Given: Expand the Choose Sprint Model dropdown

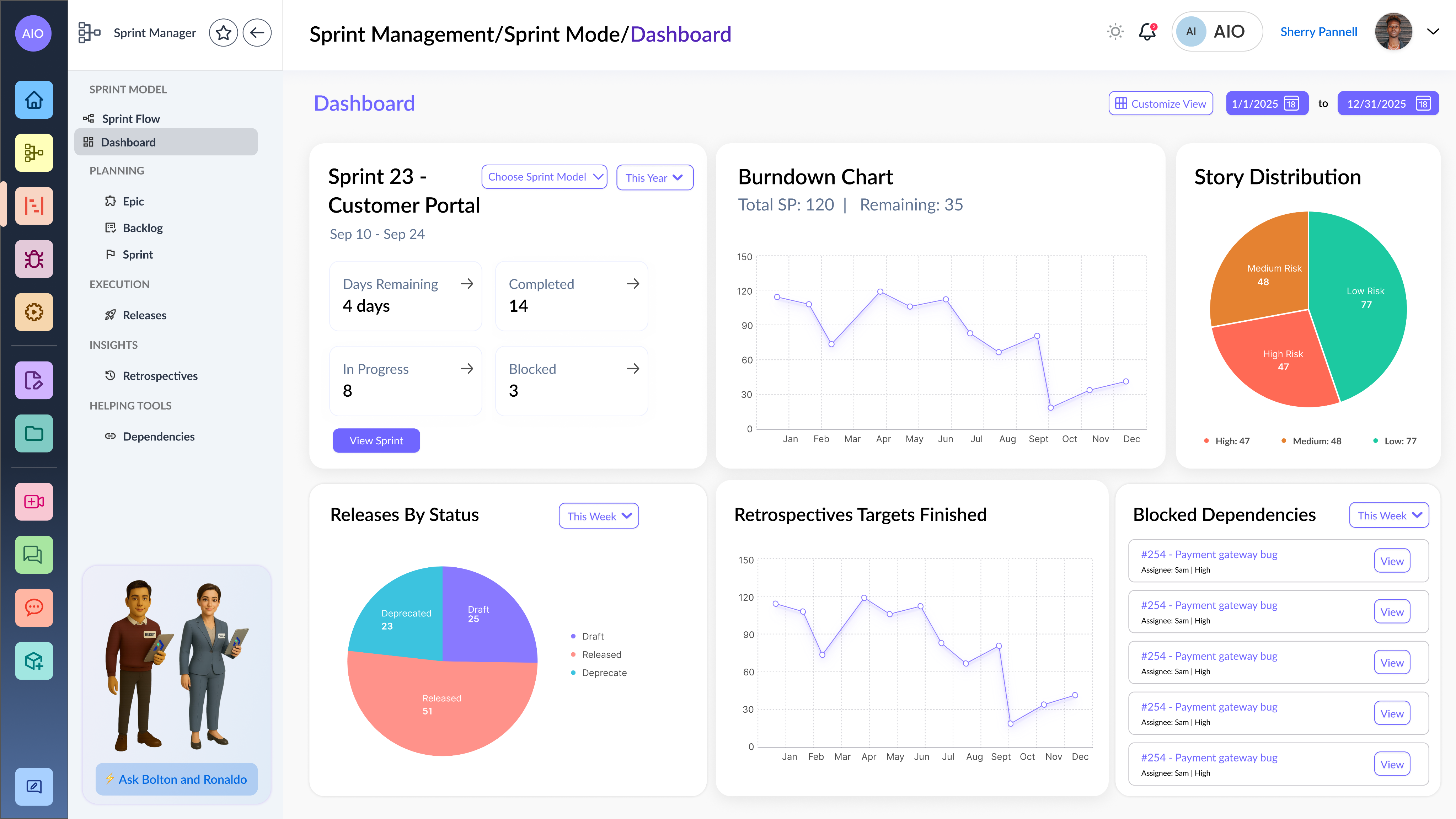Looking at the screenshot, I should [544, 177].
